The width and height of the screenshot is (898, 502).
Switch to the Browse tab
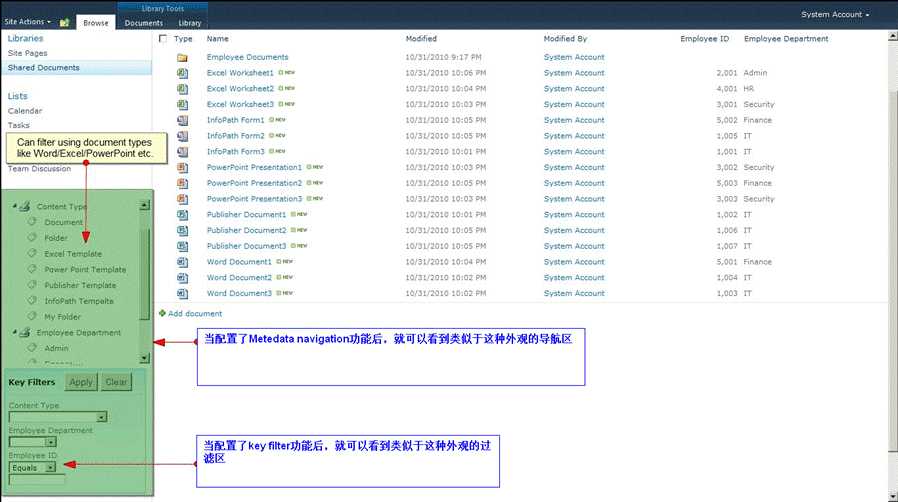96,23
